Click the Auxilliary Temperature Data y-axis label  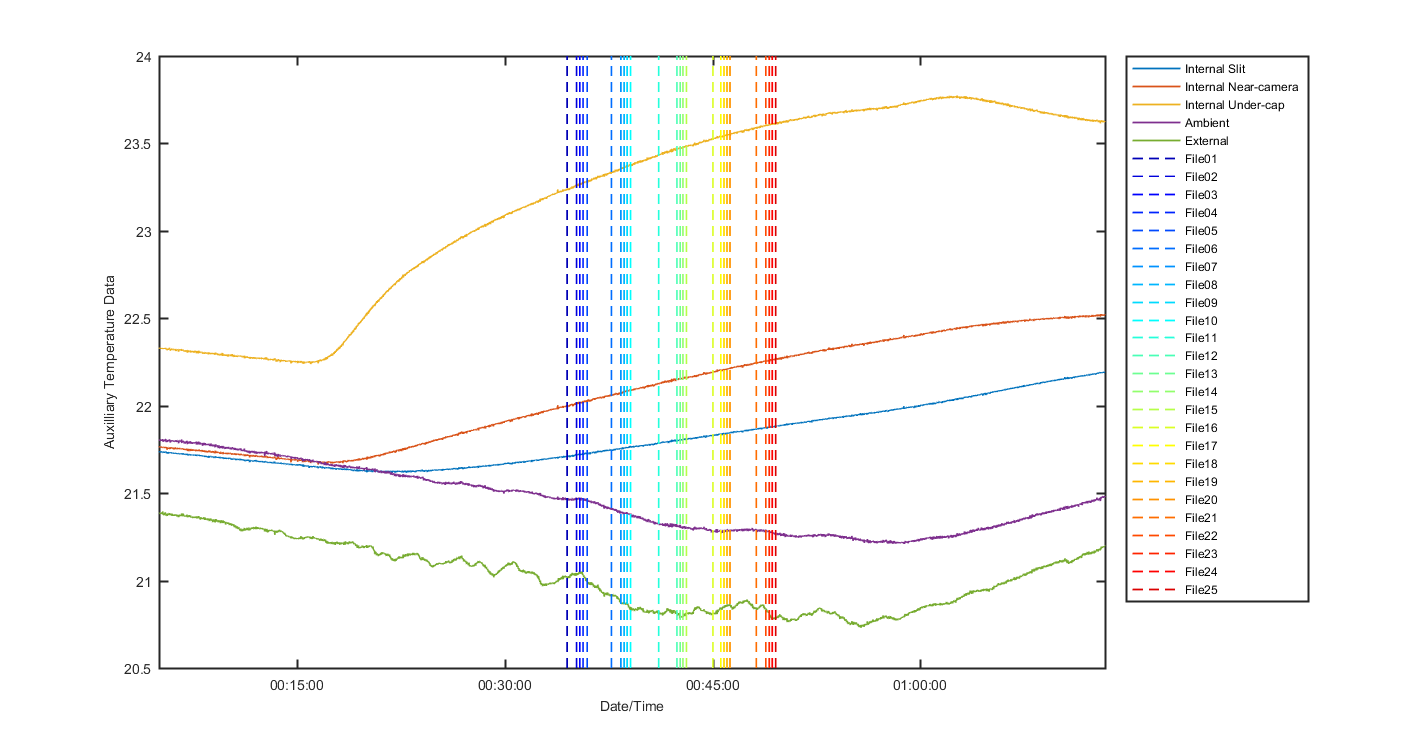110,362
